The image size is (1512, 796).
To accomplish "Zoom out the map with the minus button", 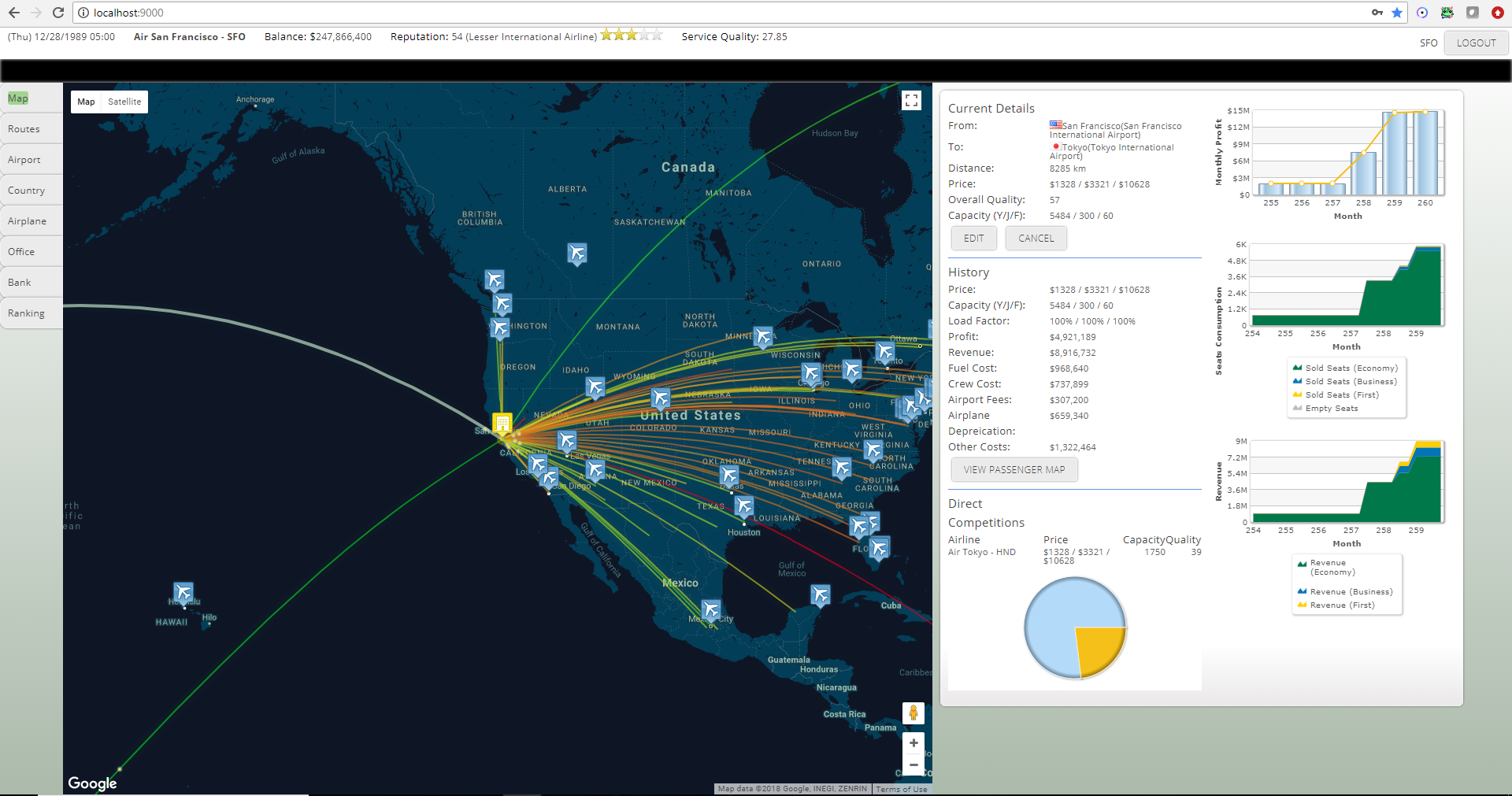I will pos(913,765).
